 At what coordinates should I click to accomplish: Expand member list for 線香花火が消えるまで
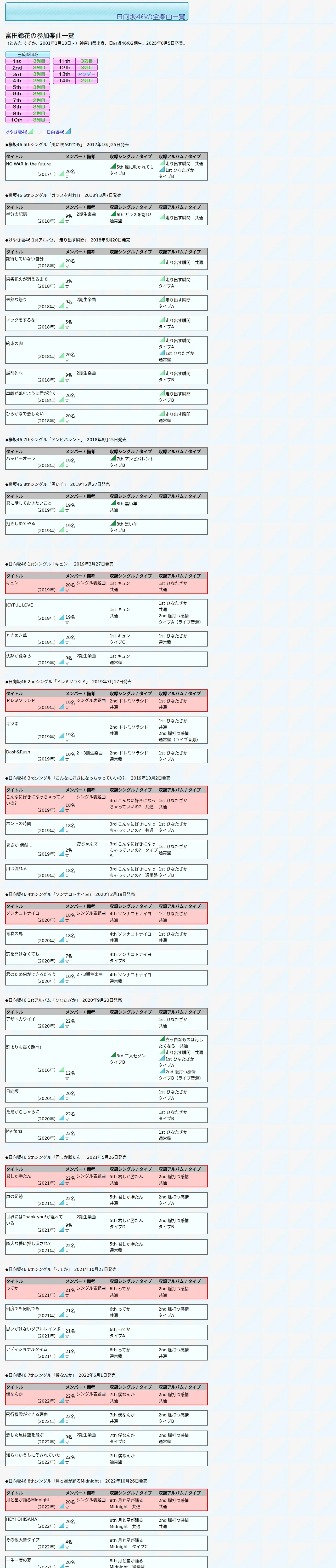[67, 287]
